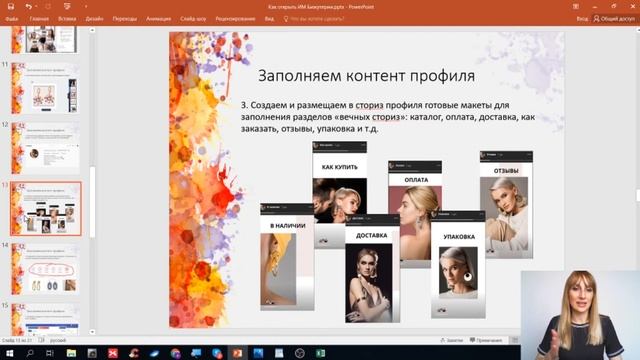Click the Вход sign-in link
The image size is (640, 360).
582,19
